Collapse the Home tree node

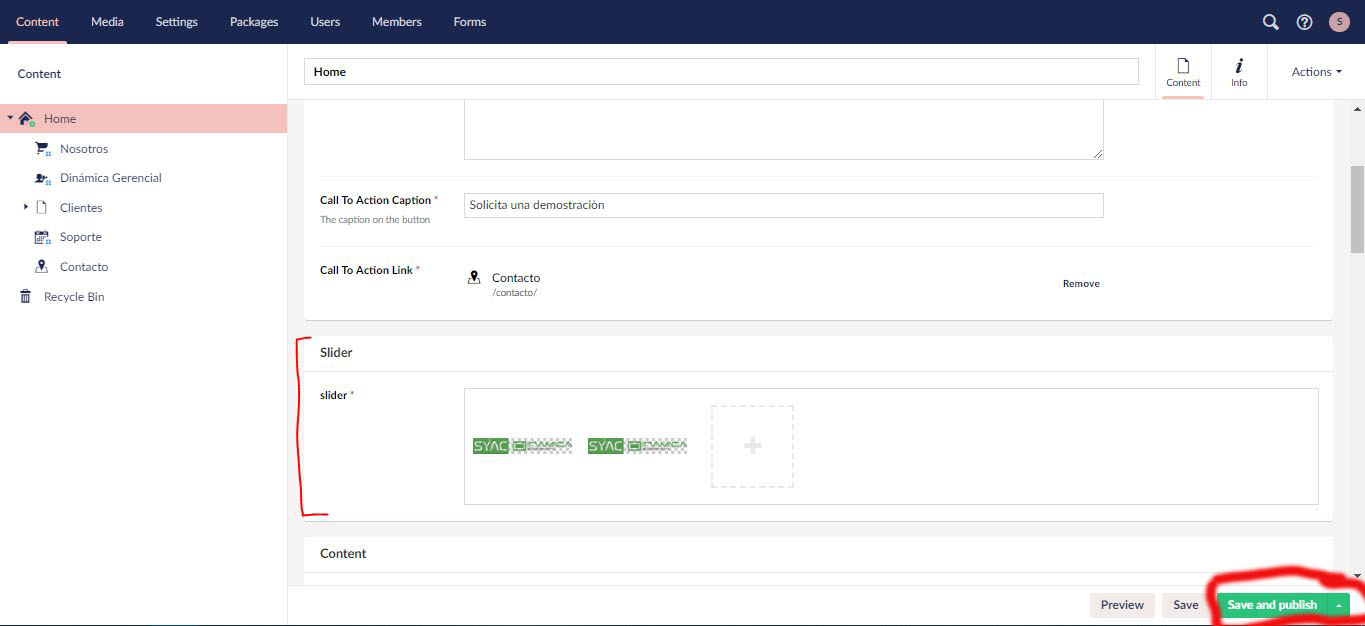point(10,118)
